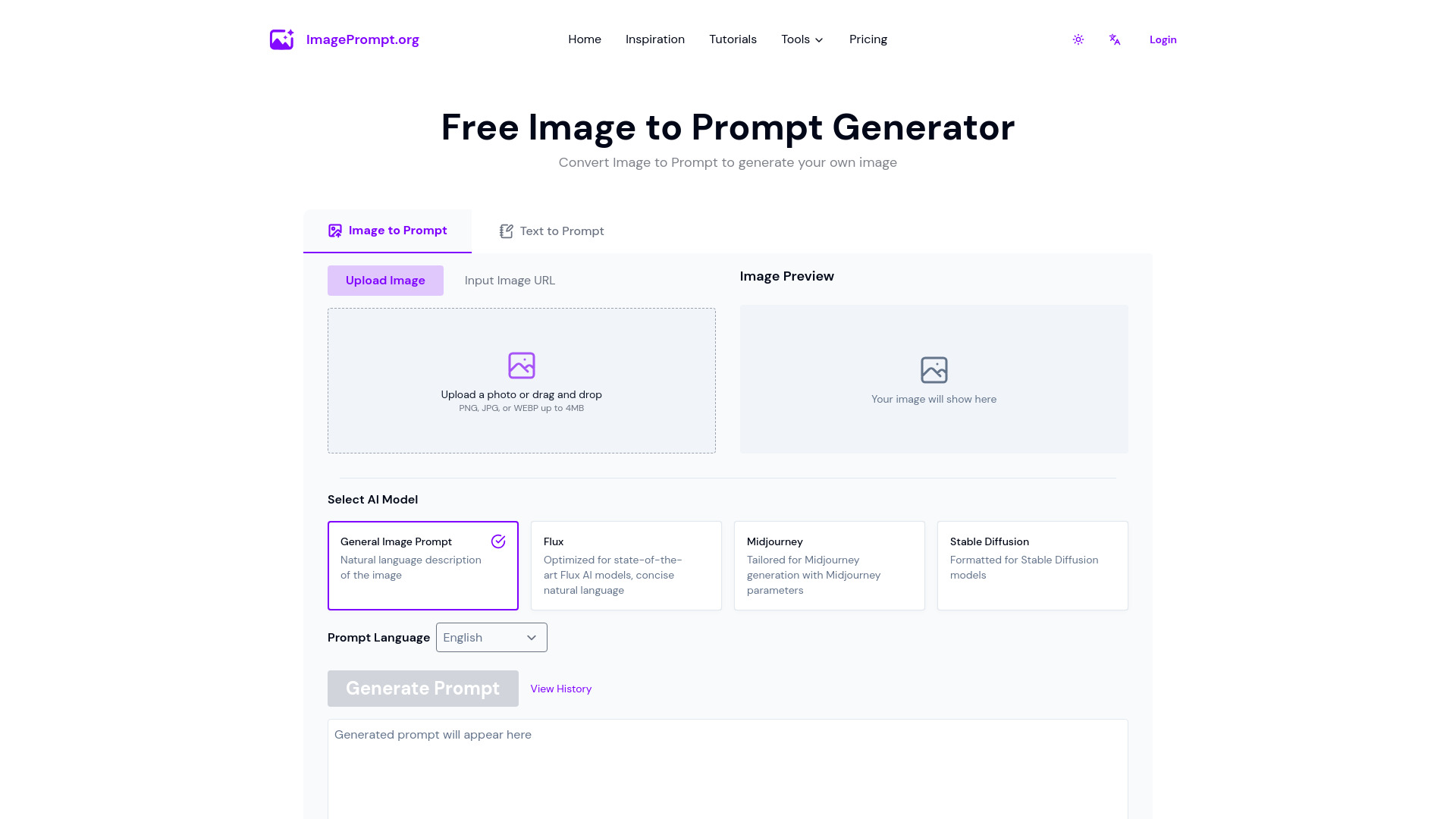Click the View History link
Screen dimensions: 1456x819
coord(561,688)
